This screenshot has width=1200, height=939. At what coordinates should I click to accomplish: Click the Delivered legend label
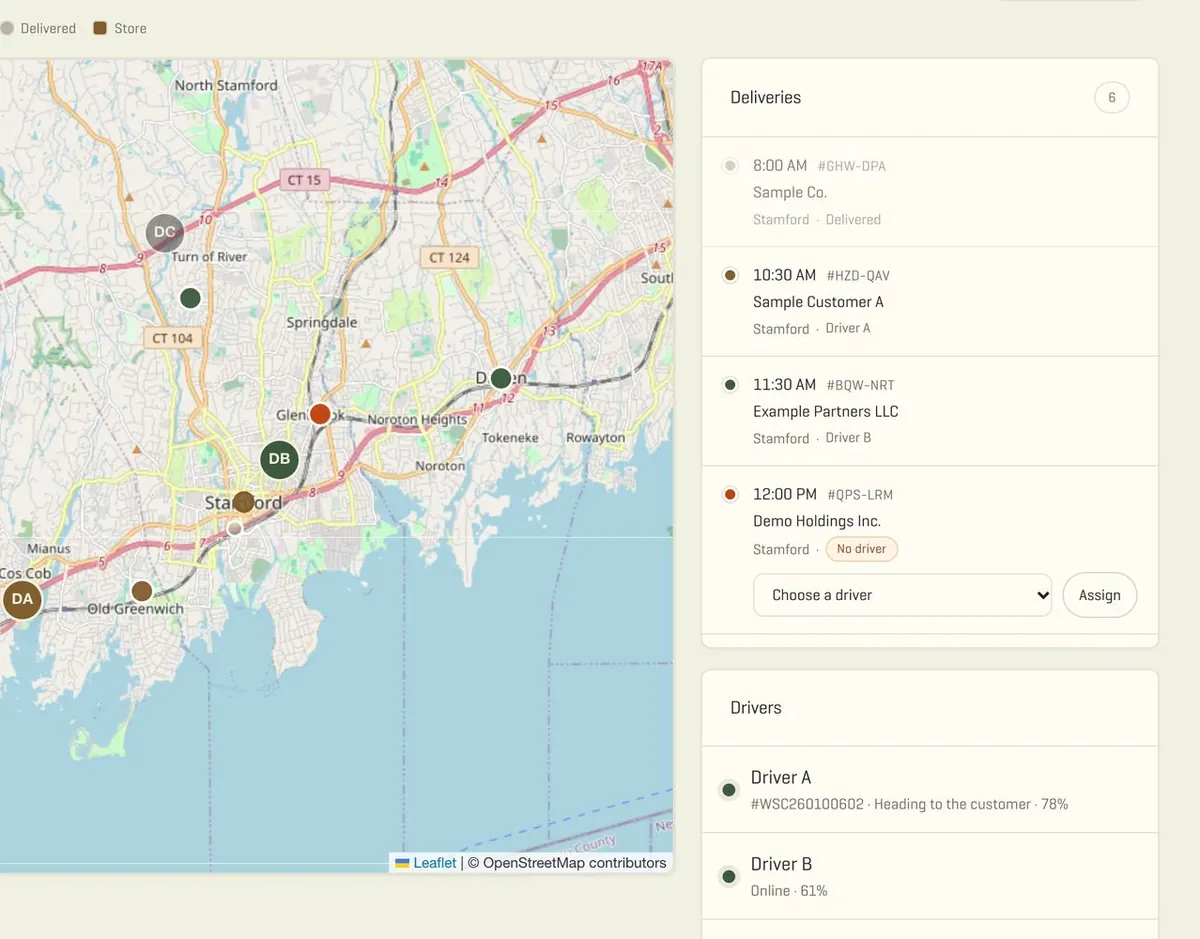(x=48, y=28)
